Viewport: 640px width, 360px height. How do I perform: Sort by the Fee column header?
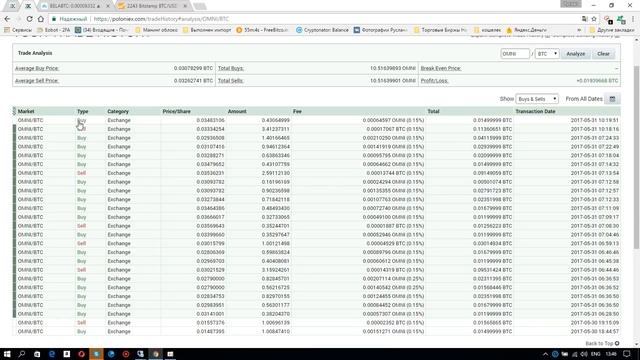click(x=297, y=111)
